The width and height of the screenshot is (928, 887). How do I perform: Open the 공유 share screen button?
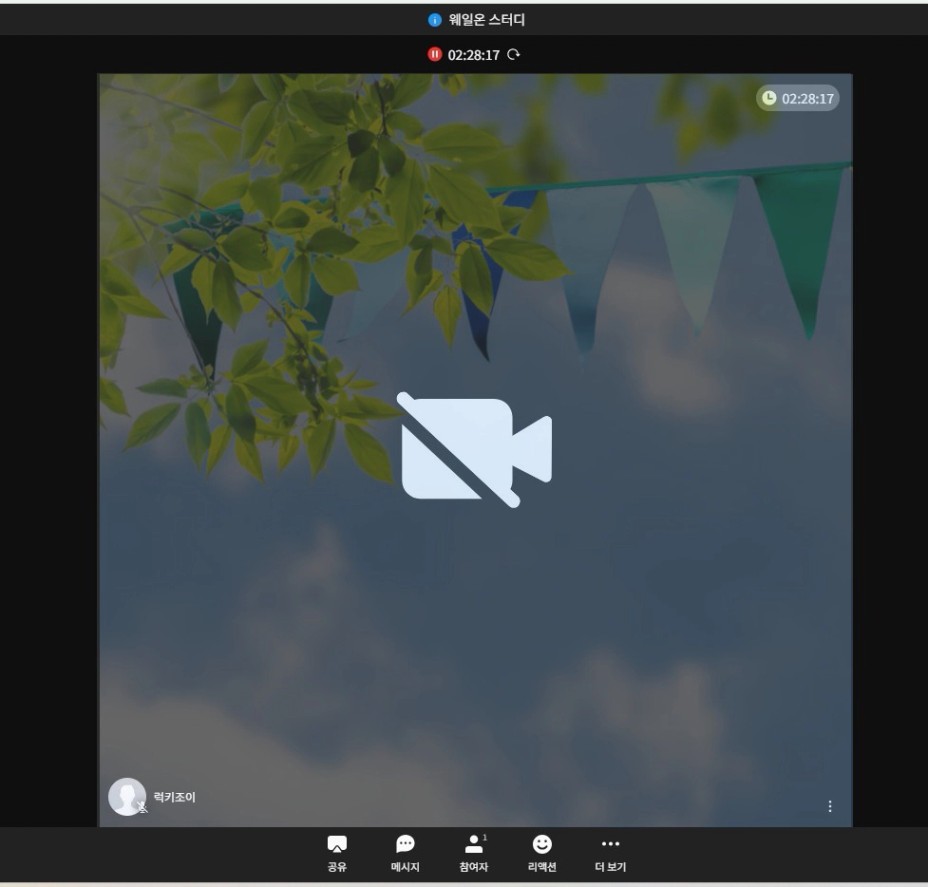click(x=337, y=853)
